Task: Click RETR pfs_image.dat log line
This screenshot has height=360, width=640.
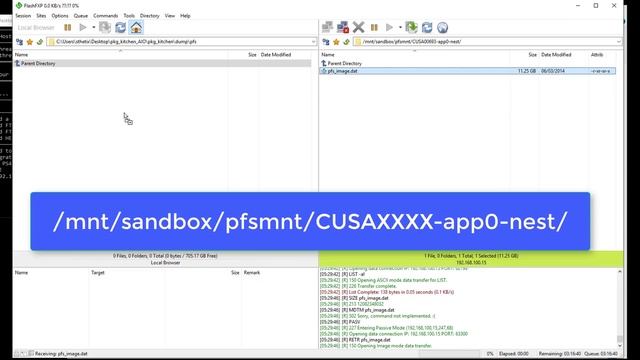Action: click(355, 340)
